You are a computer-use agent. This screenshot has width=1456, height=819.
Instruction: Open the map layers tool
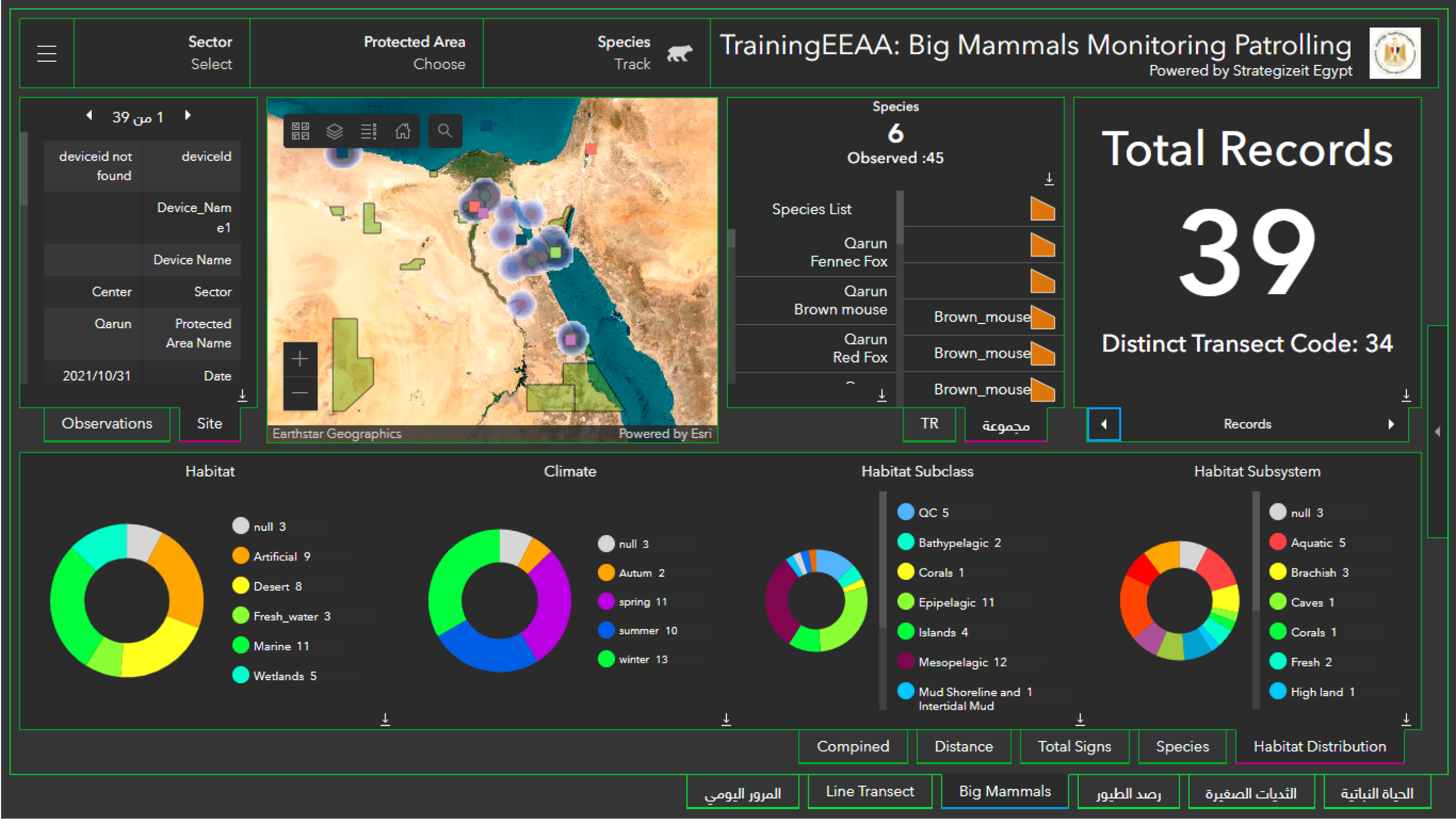[334, 131]
